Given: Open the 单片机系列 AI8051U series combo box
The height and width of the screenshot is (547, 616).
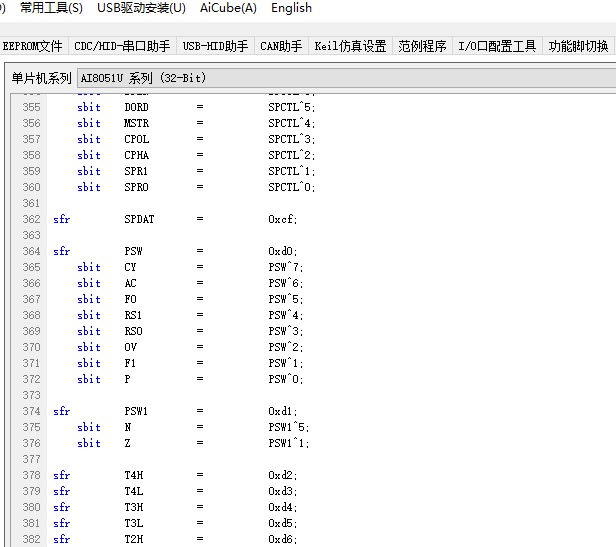Looking at the screenshot, I should click(346, 78).
